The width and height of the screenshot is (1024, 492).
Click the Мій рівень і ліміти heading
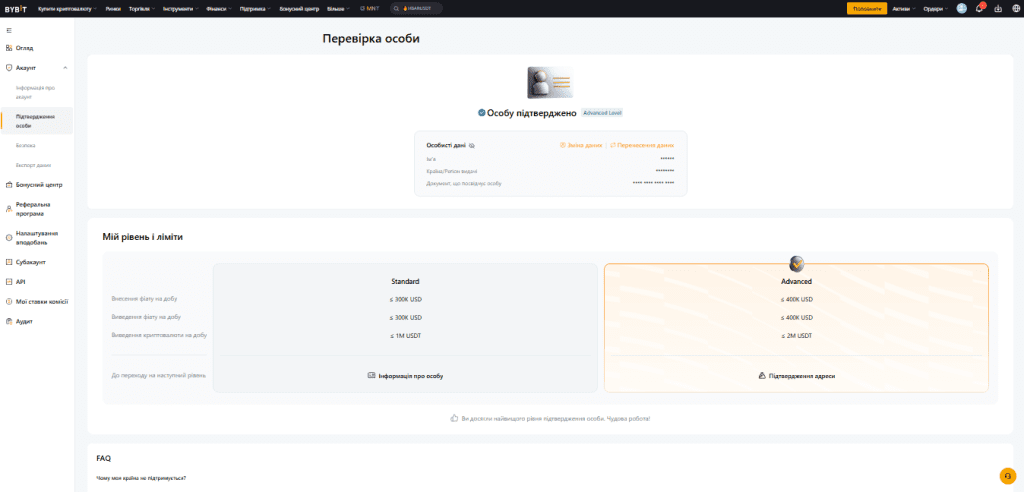point(142,237)
